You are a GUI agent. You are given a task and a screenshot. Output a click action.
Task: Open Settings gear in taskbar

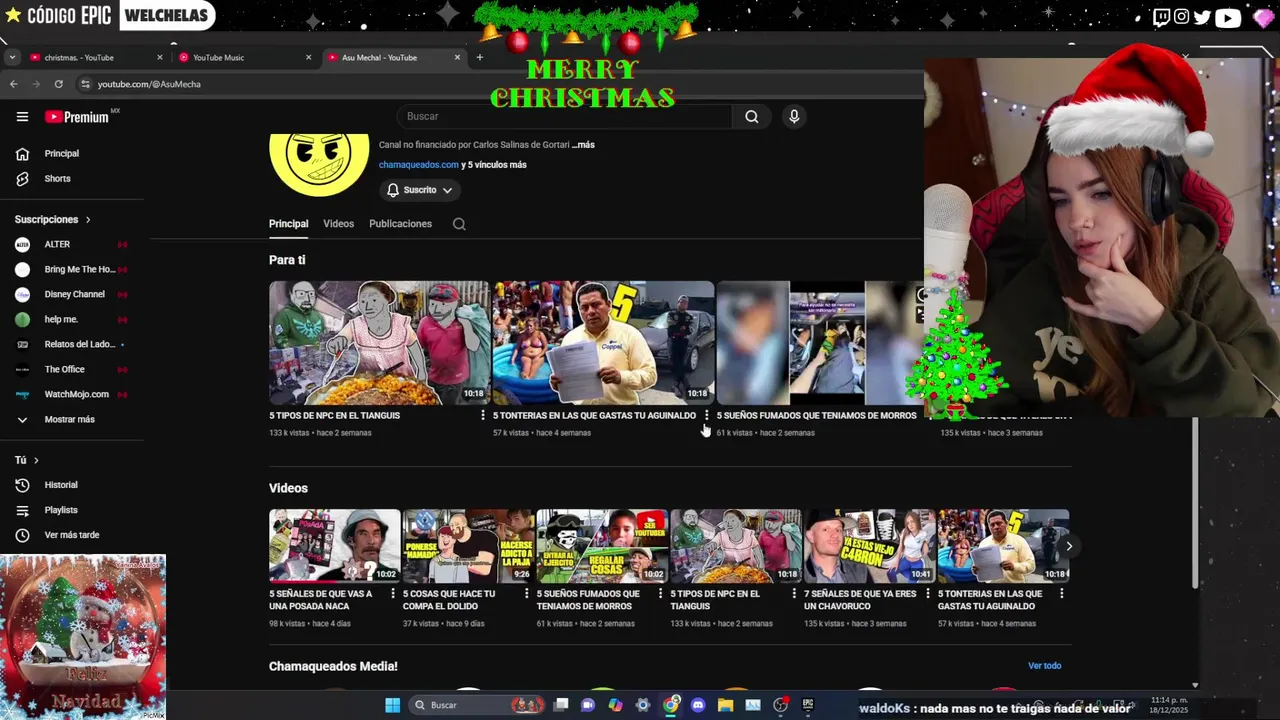coord(643,705)
